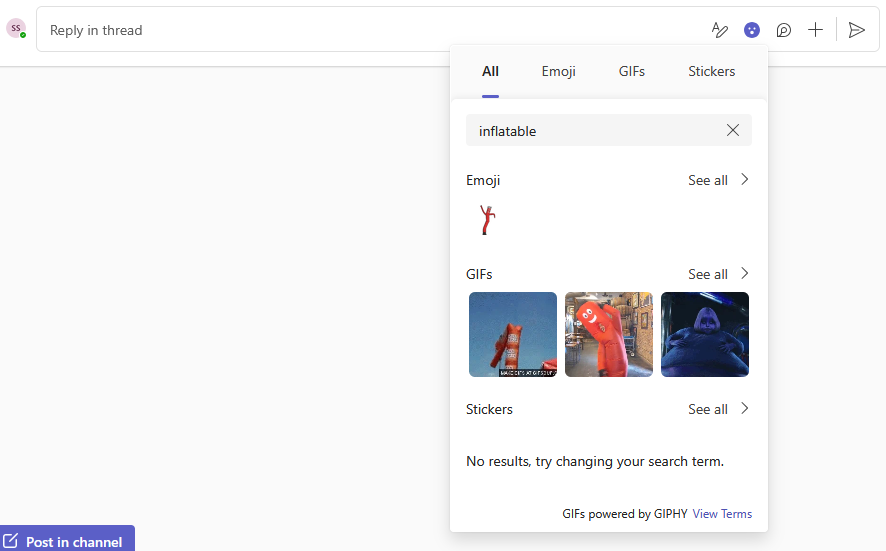Toggle the emoji, GIFs and stickers picker
Screen dimensions: 886x551
[752, 30]
